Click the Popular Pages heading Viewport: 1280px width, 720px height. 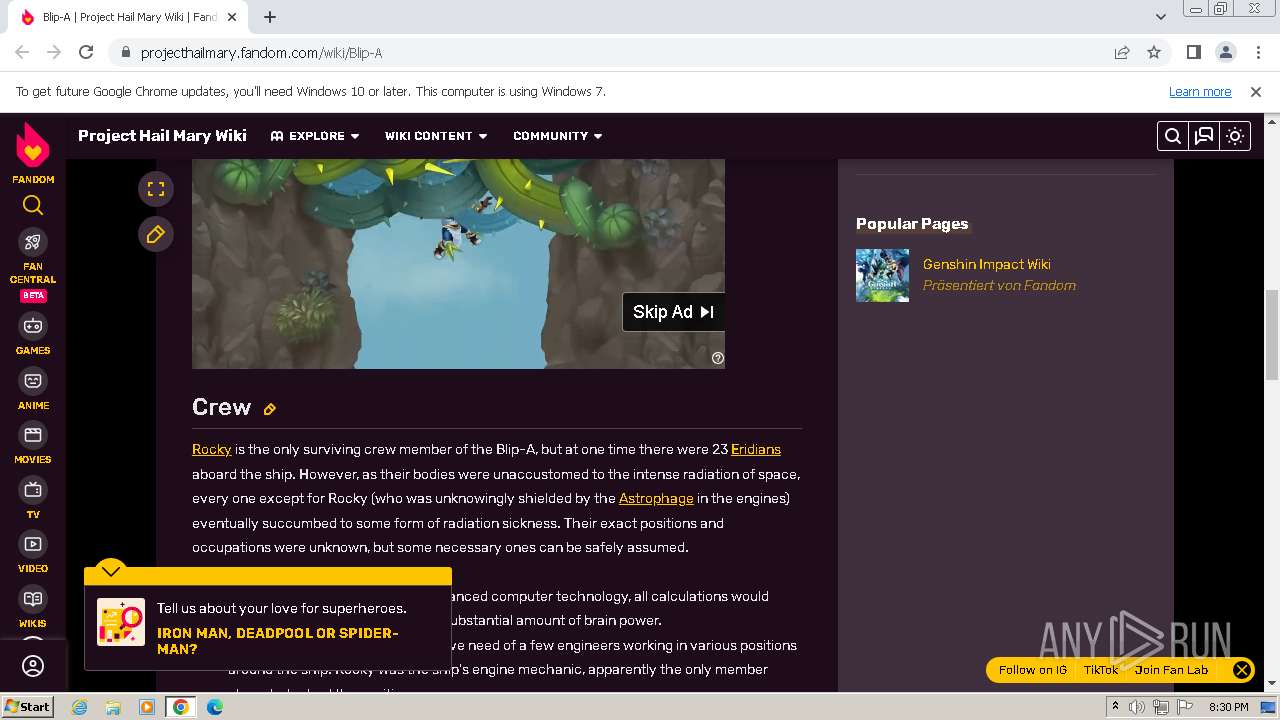point(912,224)
